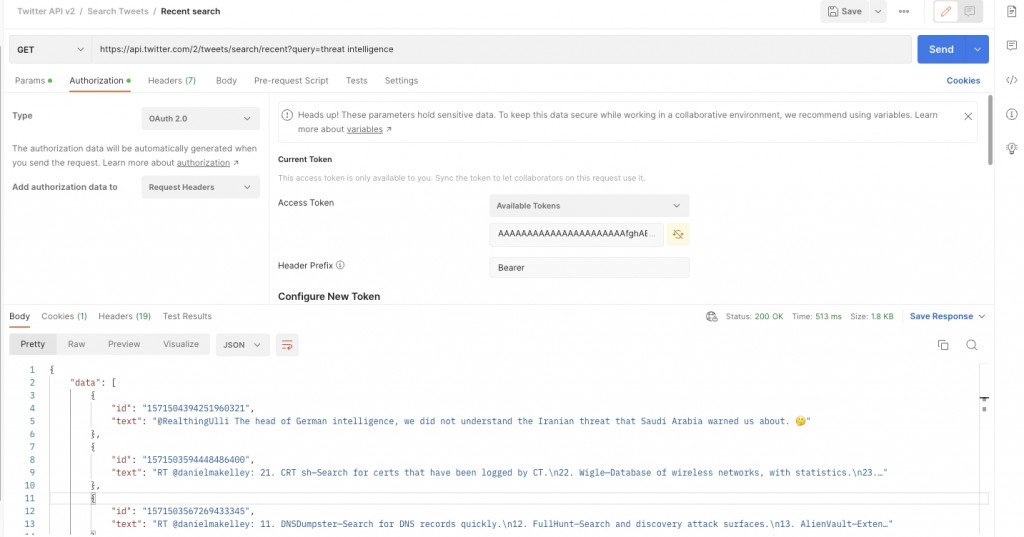Open the response Cookies (1) tab
This screenshot has width=1024, height=537.
coord(64,316)
